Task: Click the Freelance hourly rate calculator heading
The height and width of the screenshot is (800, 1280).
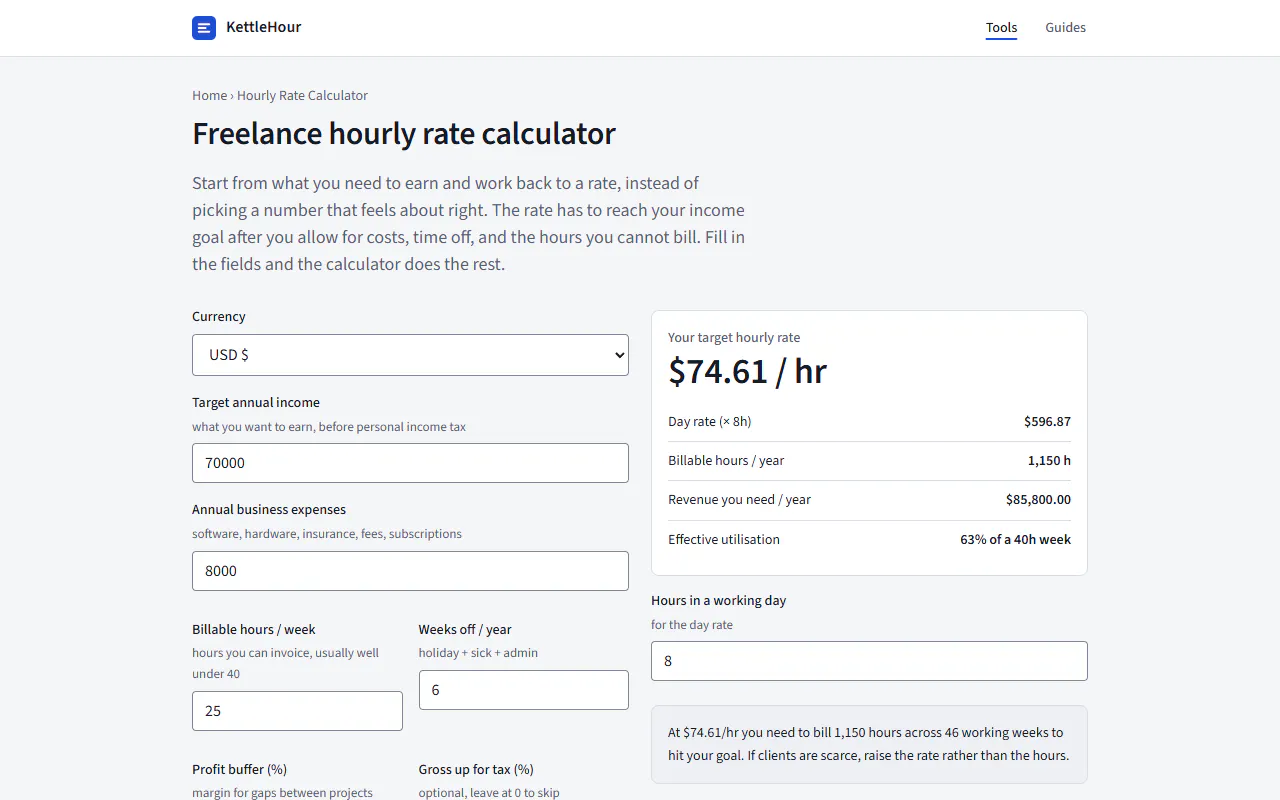Action: [404, 134]
